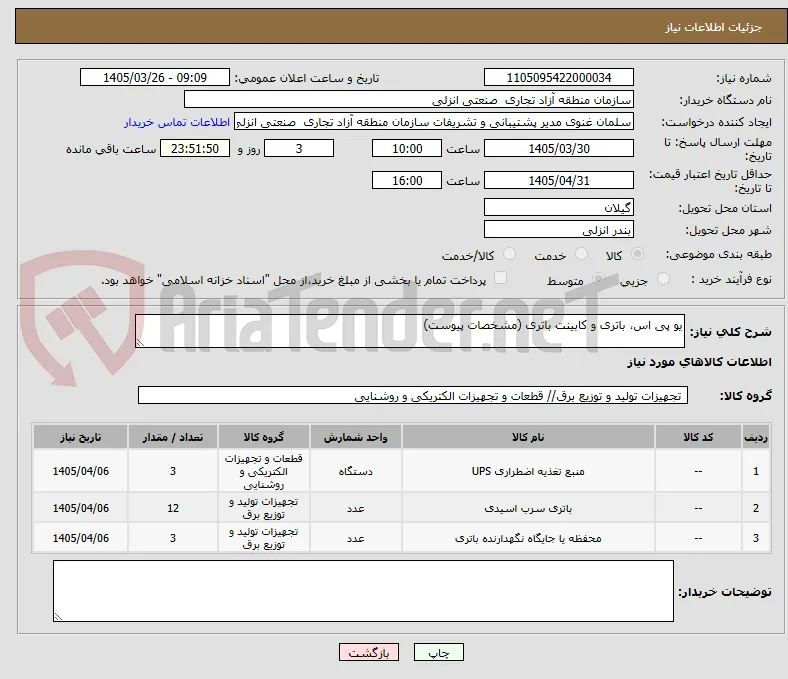Select the خدمت radio button
The width and height of the screenshot is (788, 679).
coord(581,254)
